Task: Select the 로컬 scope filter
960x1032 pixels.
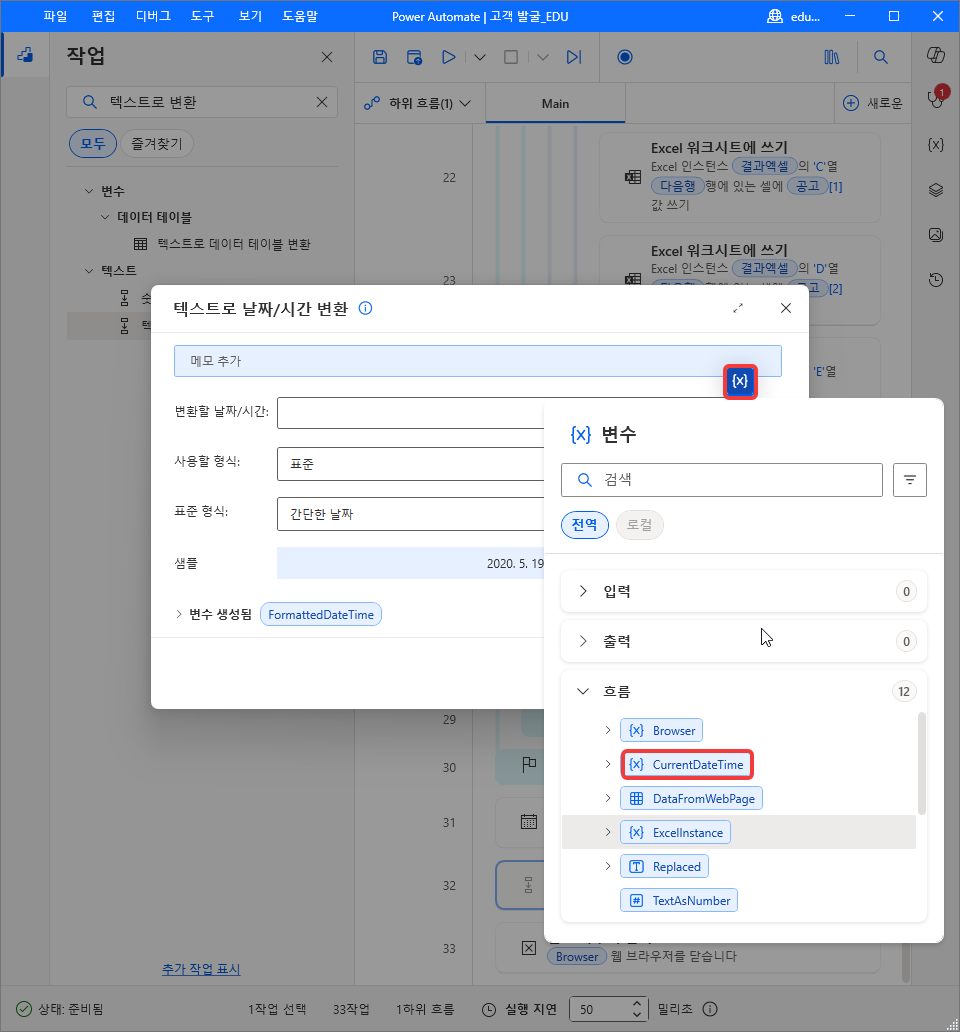Action: pos(640,525)
